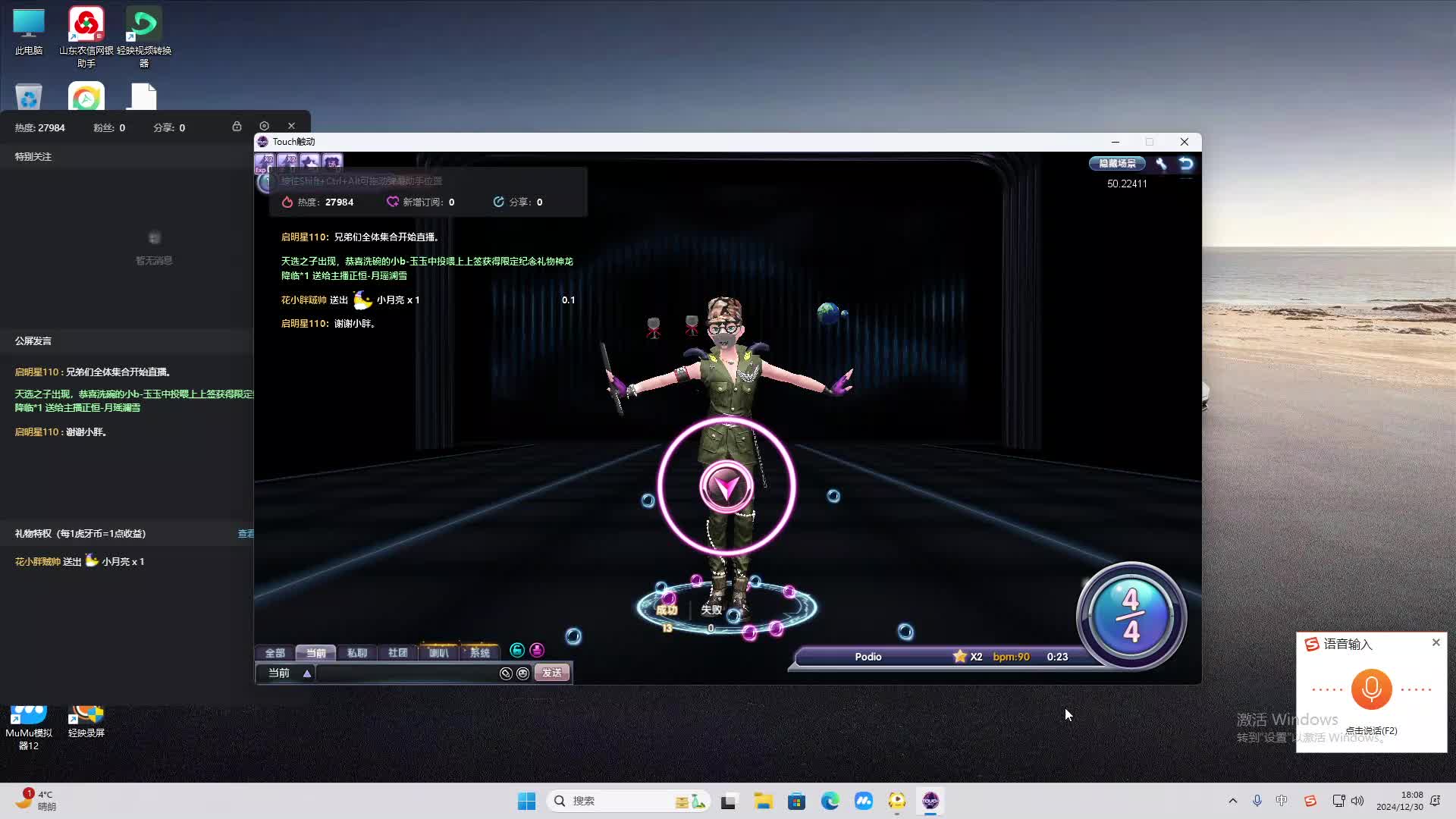This screenshot has width=1456, height=819.
Task: Click the chat message input field
Action: point(406,673)
